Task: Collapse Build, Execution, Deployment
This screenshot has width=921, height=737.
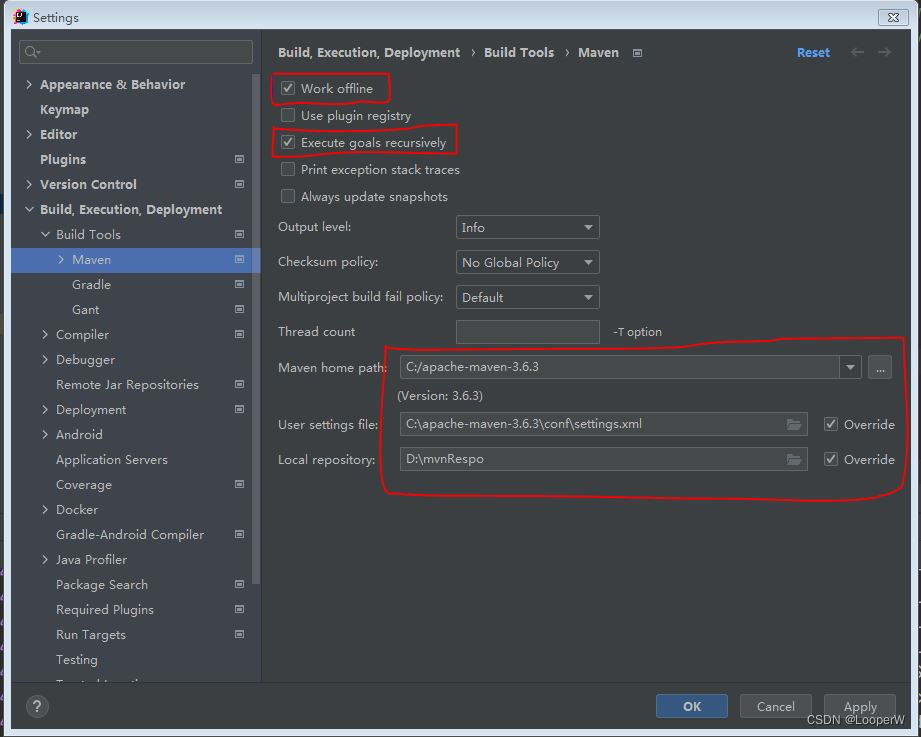Action: tap(29, 209)
